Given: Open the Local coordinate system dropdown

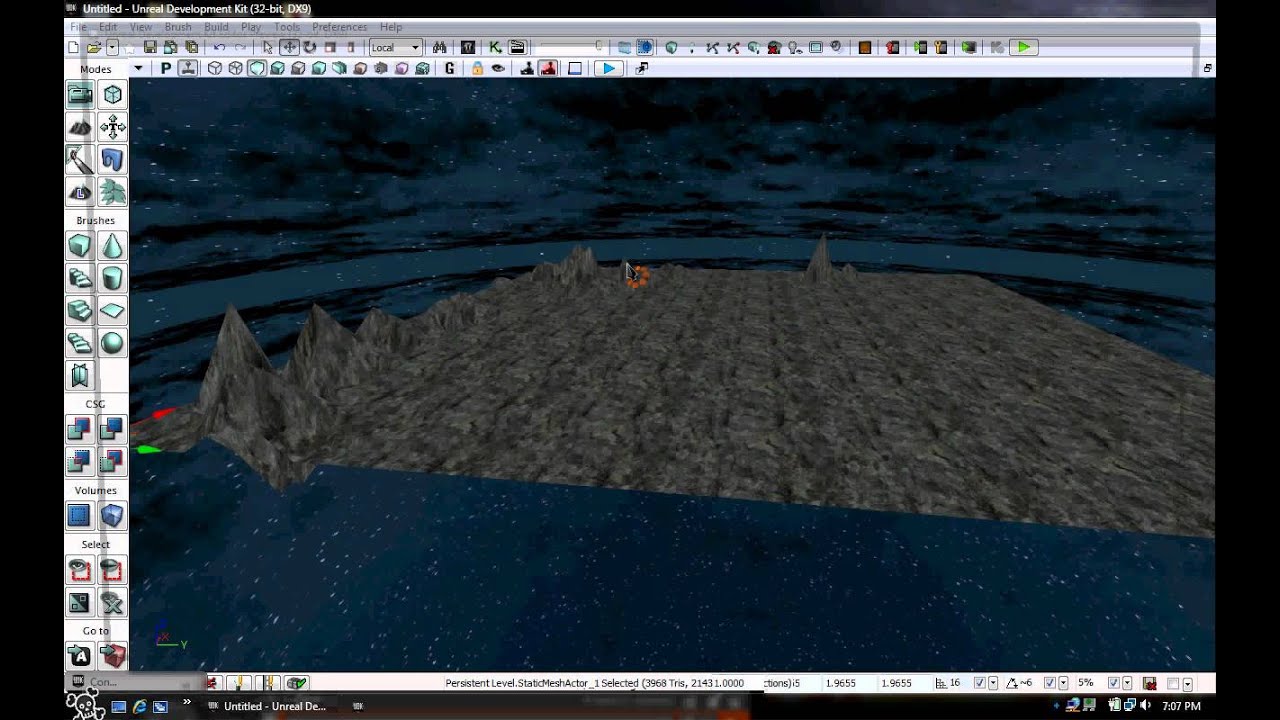Looking at the screenshot, I should [x=396, y=47].
